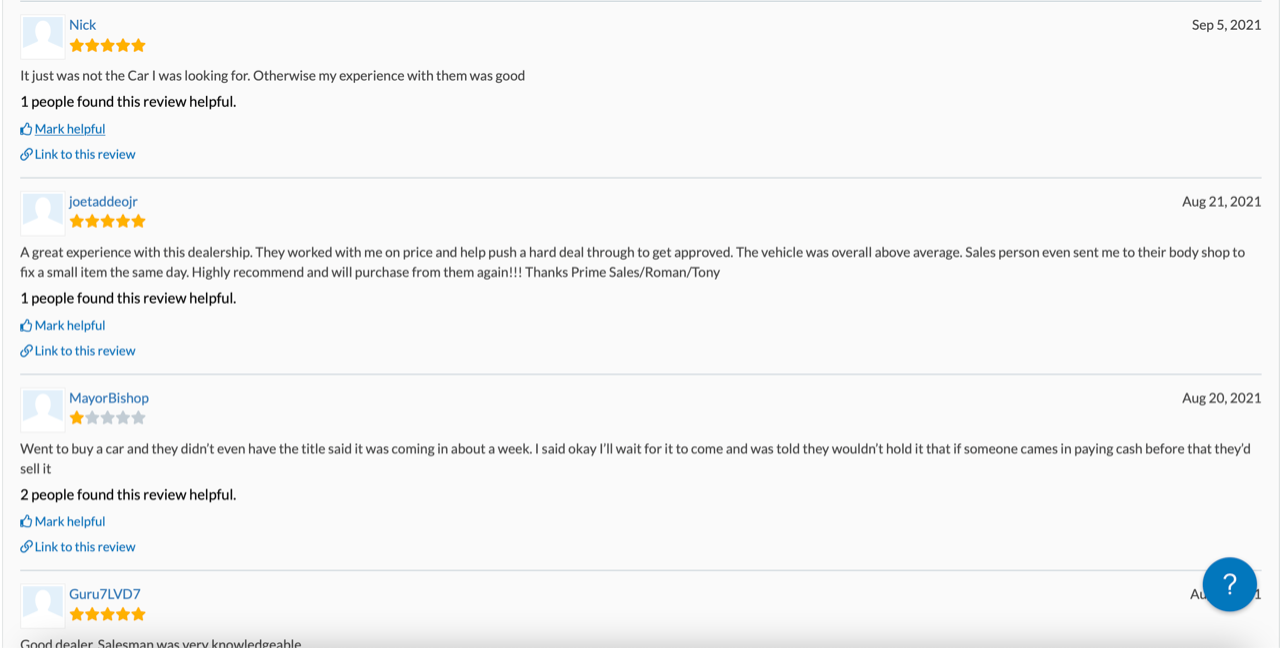
Task: Click joetaddeojr's profile avatar
Action: pyautogui.click(x=43, y=213)
